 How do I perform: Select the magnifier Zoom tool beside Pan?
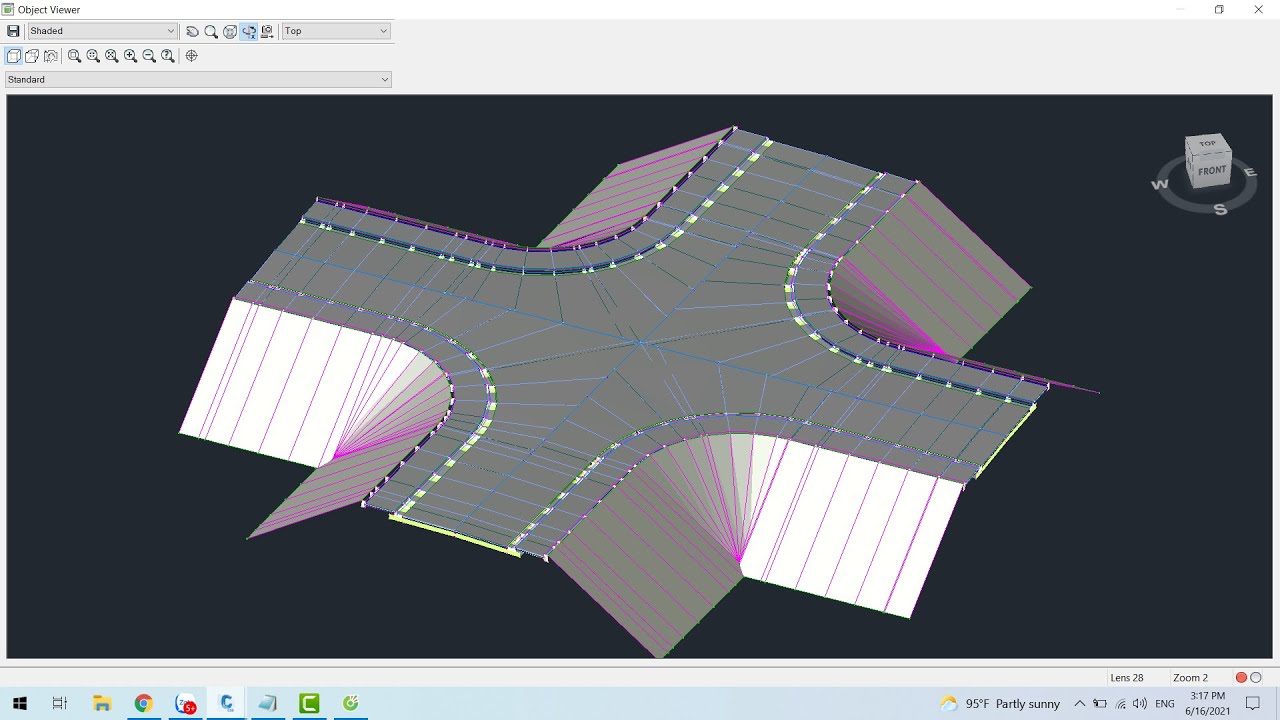(x=211, y=31)
